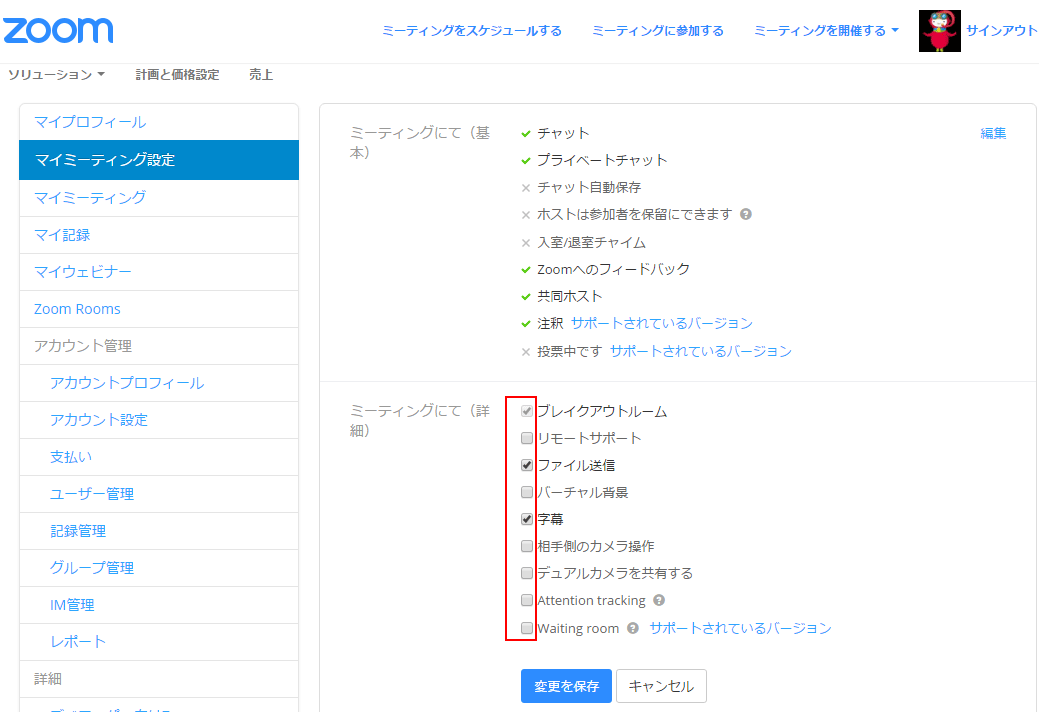The width and height of the screenshot is (1039, 712).
Task: Click help icon beside Attention tracking
Action: pos(659,601)
